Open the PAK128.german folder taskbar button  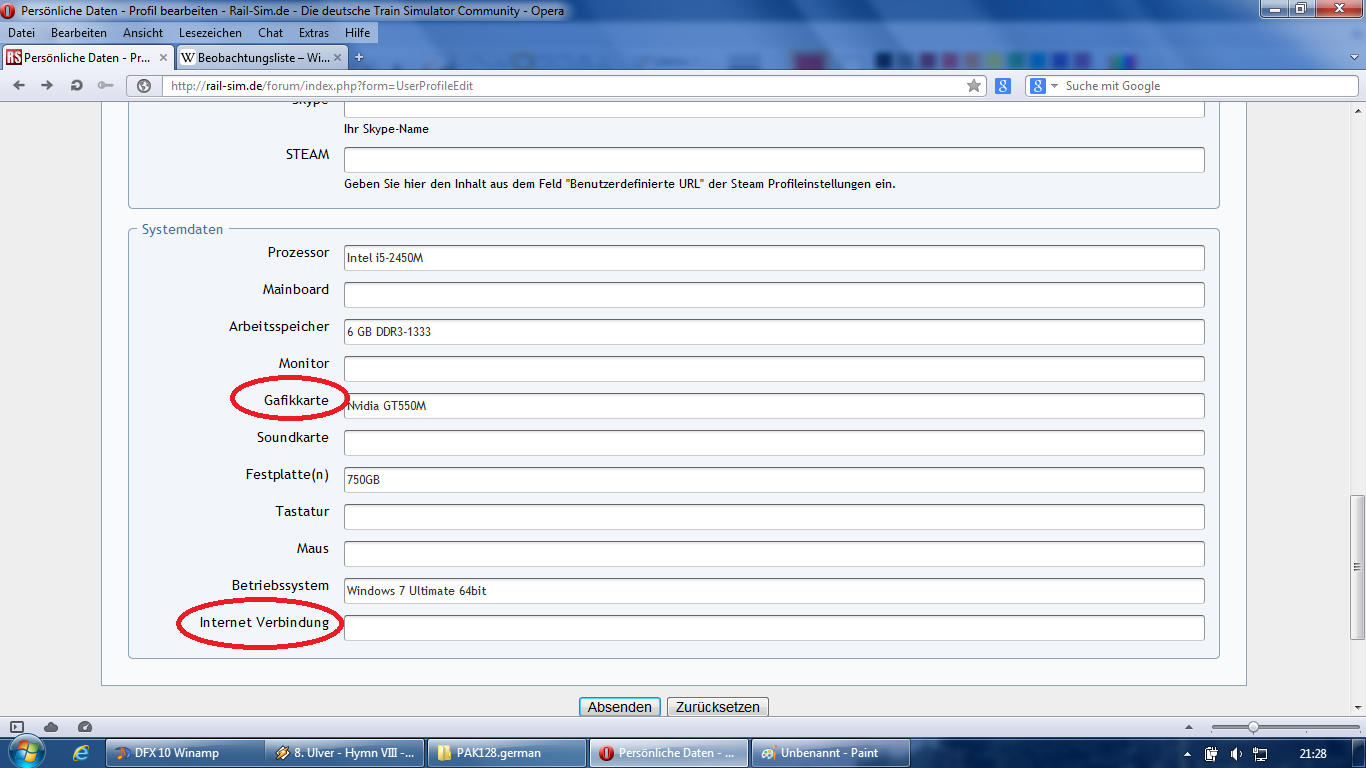pos(506,753)
